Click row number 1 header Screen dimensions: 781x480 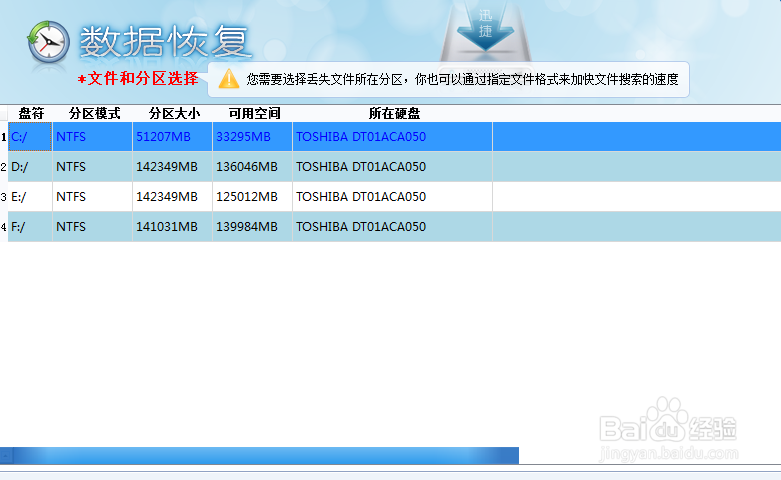[4, 137]
